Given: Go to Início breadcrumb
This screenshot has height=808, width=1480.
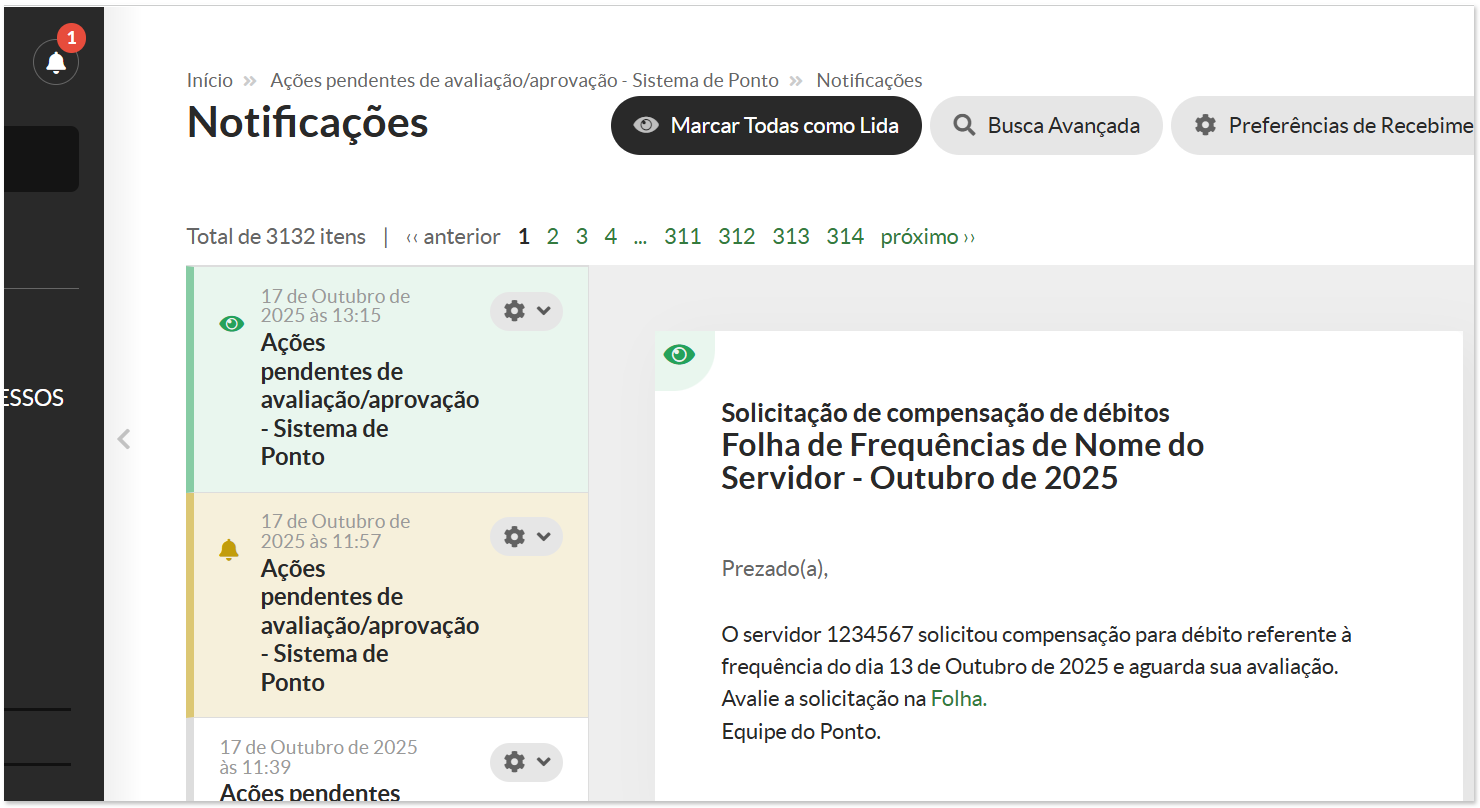Looking at the screenshot, I should click(x=209, y=80).
